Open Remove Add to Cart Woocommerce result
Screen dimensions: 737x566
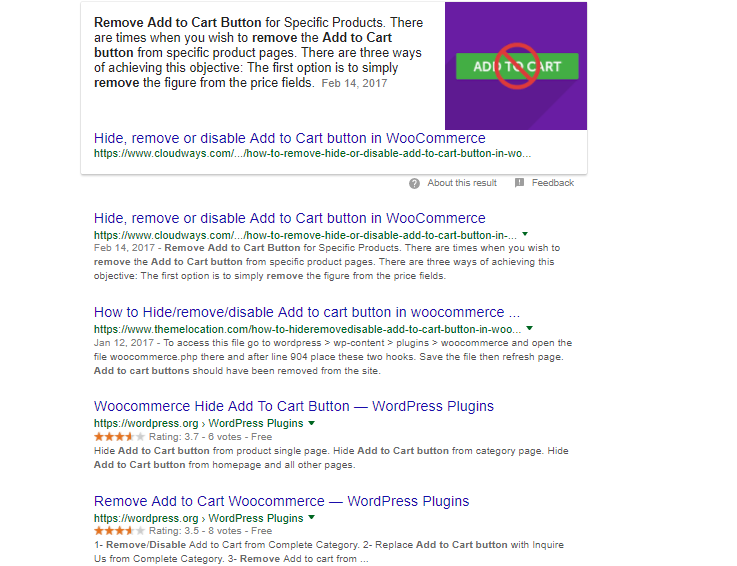pyautogui.click(x=282, y=501)
